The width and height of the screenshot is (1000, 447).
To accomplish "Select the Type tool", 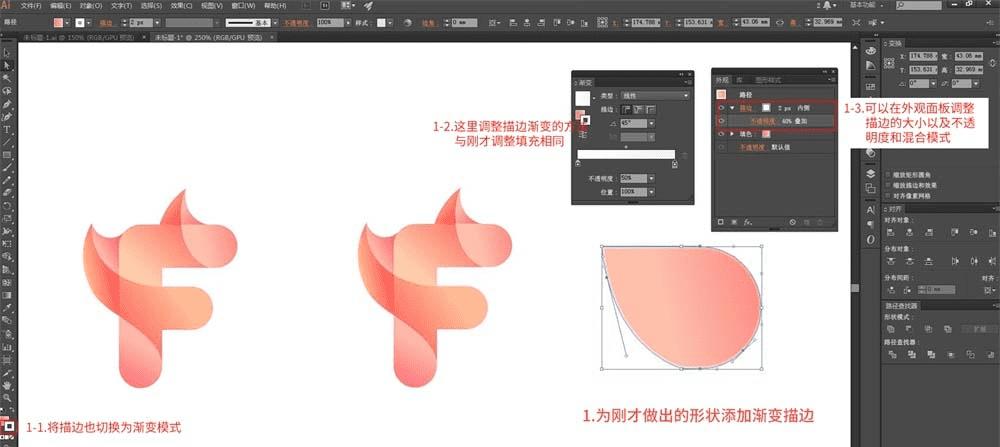I will [x=7, y=129].
